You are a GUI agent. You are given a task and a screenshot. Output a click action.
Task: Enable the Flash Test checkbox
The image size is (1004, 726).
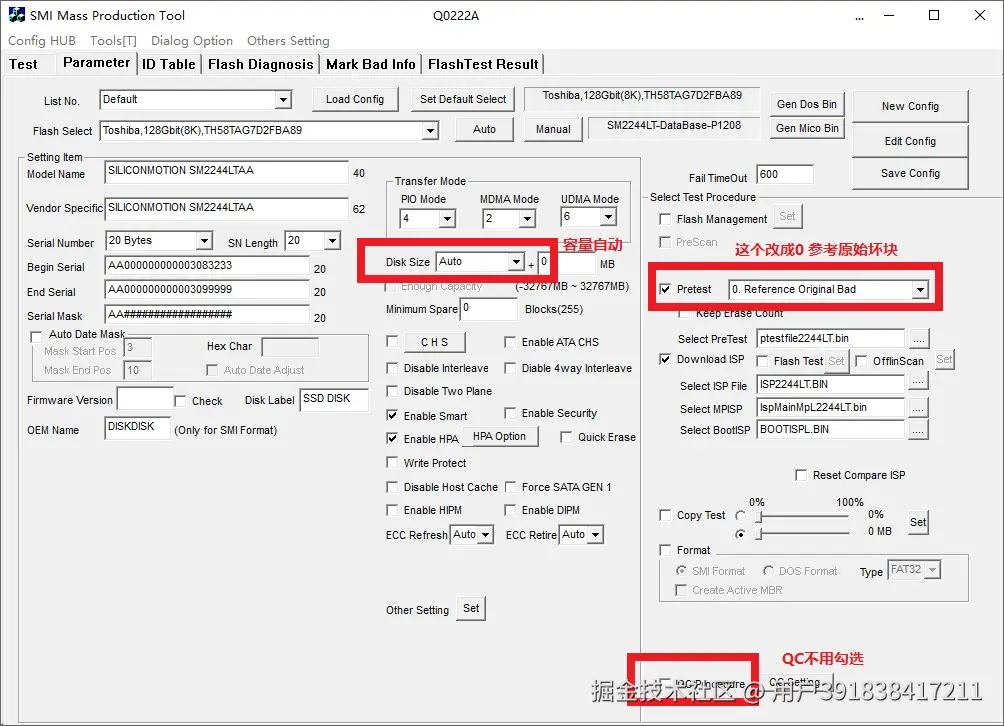(x=762, y=361)
